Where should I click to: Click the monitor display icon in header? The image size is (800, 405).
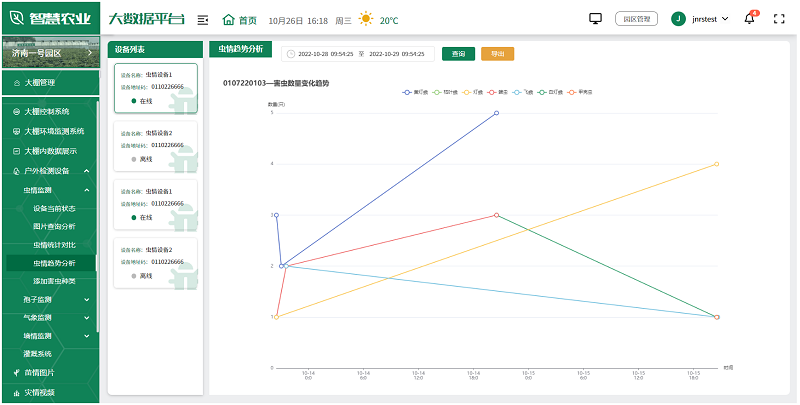(596, 19)
